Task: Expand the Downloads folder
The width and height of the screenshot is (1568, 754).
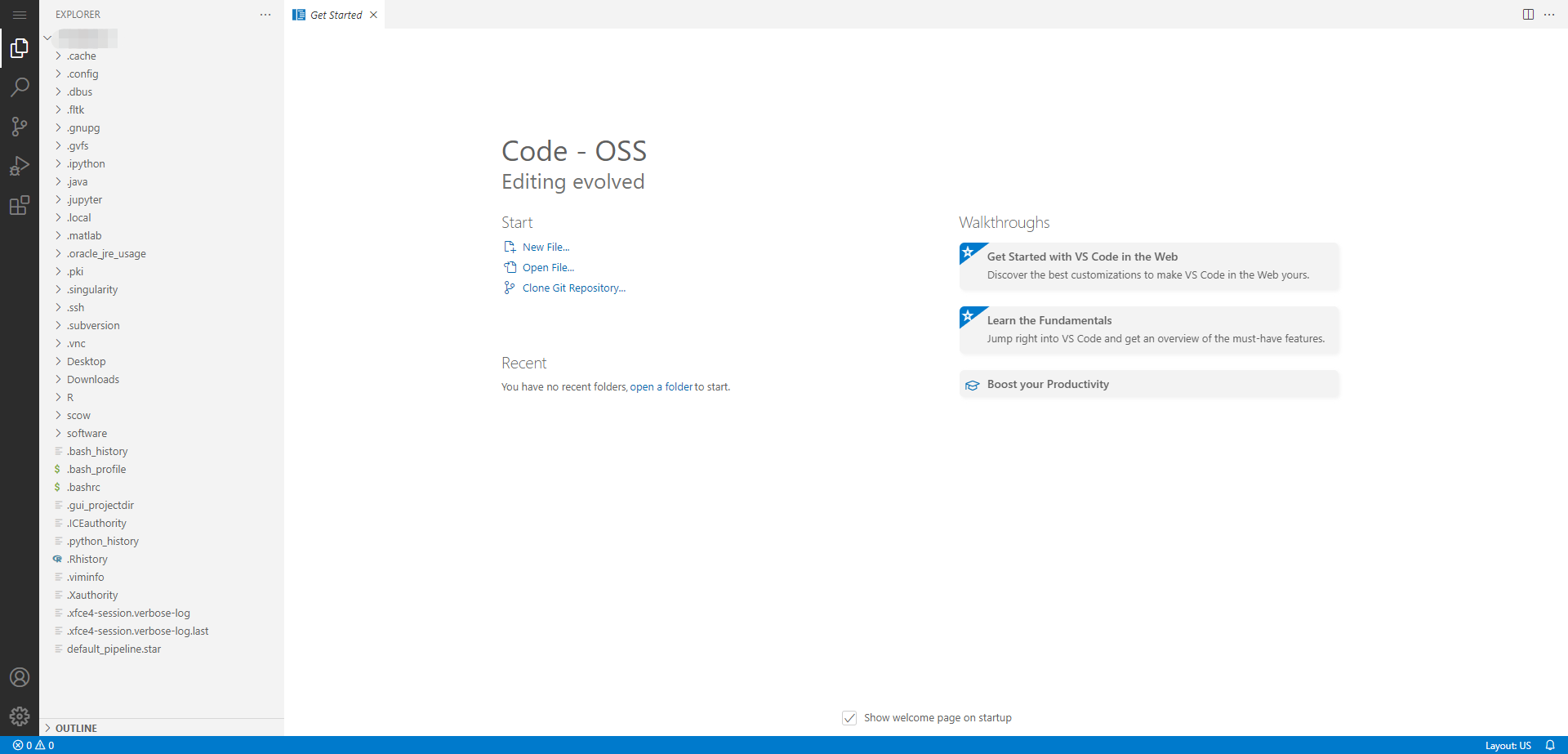Action: coord(92,380)
